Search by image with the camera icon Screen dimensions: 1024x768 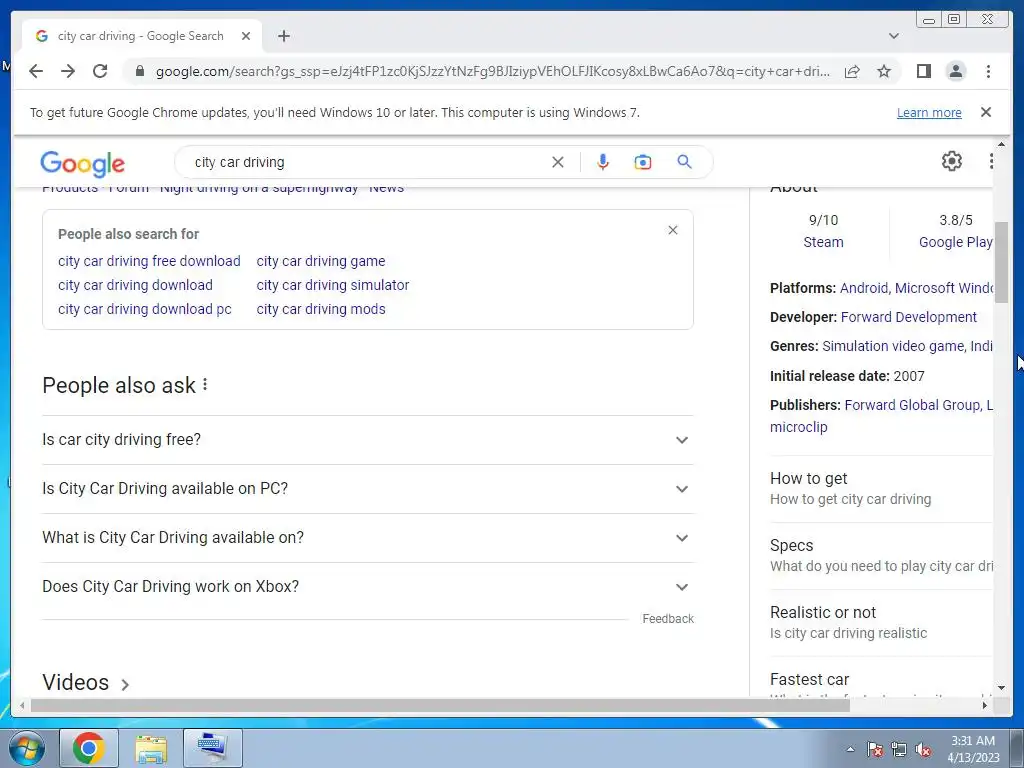click(x=643, y=162)
